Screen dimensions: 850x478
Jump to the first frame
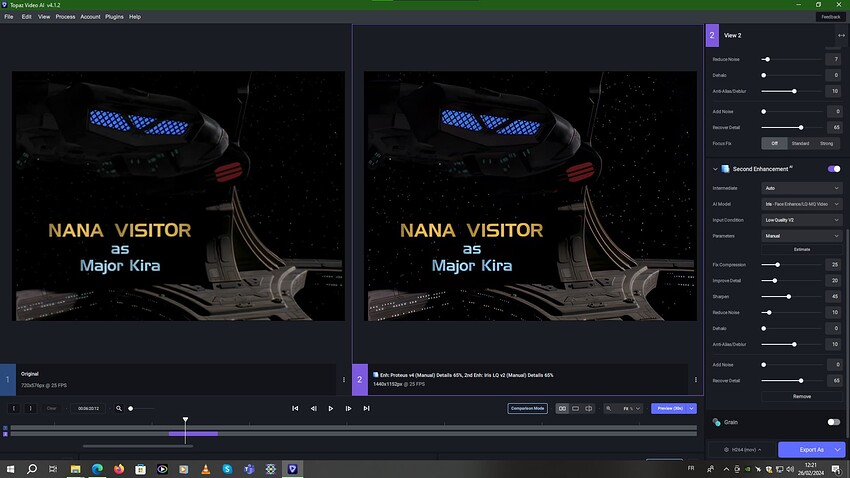pos(295,408)
